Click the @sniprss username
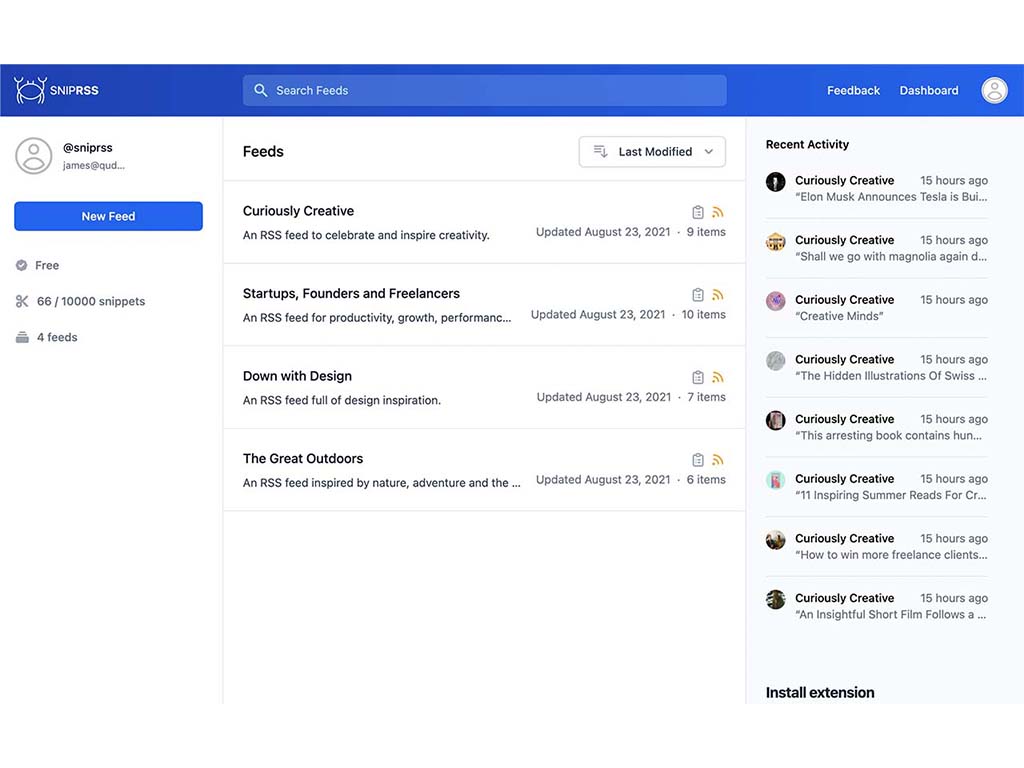The width and height of the screenshot is (1024, 768). tap(88, 148)
